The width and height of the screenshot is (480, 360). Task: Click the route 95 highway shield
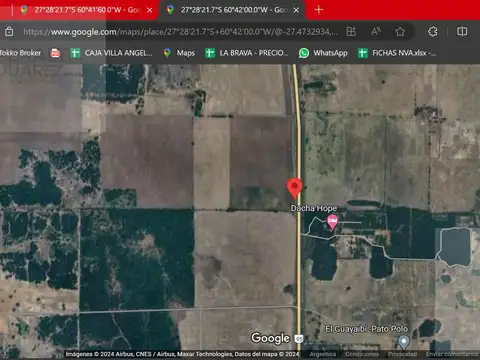coord(299,339)
